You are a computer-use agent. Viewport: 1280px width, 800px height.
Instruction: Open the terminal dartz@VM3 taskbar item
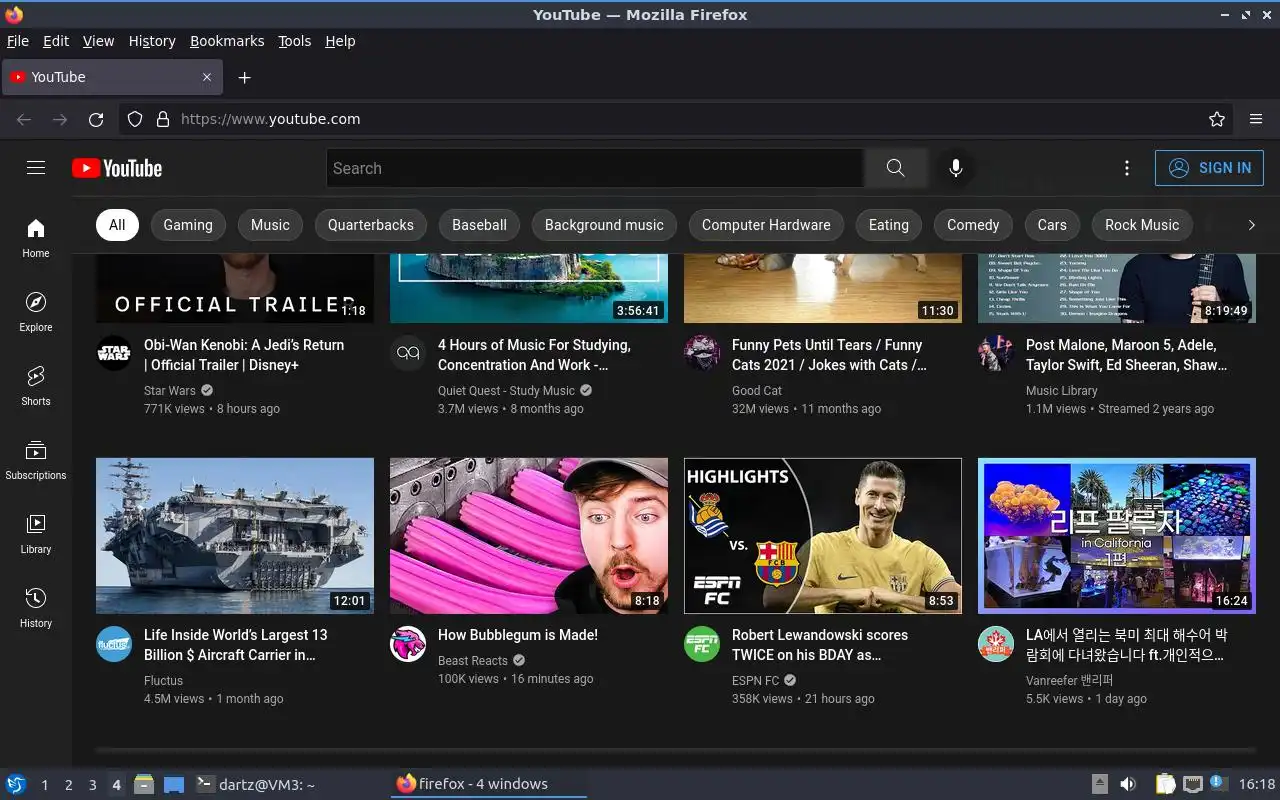point(254,784)
